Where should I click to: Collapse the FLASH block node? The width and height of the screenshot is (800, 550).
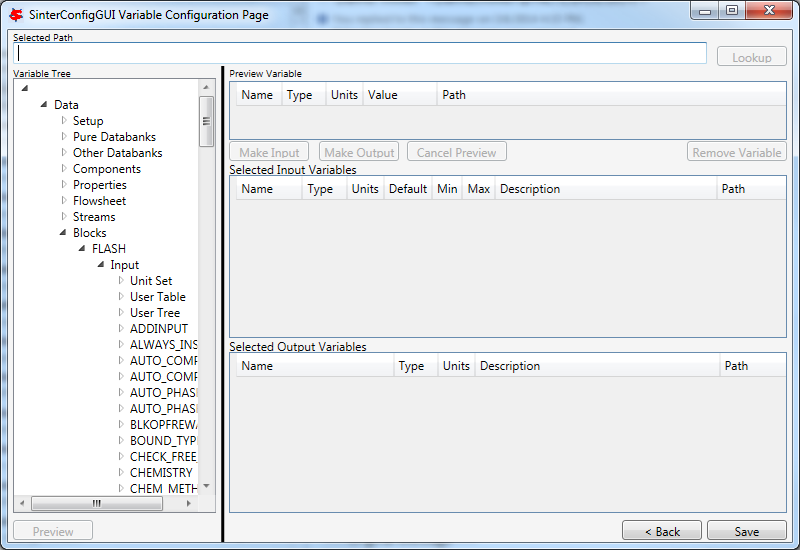point(83,249)
